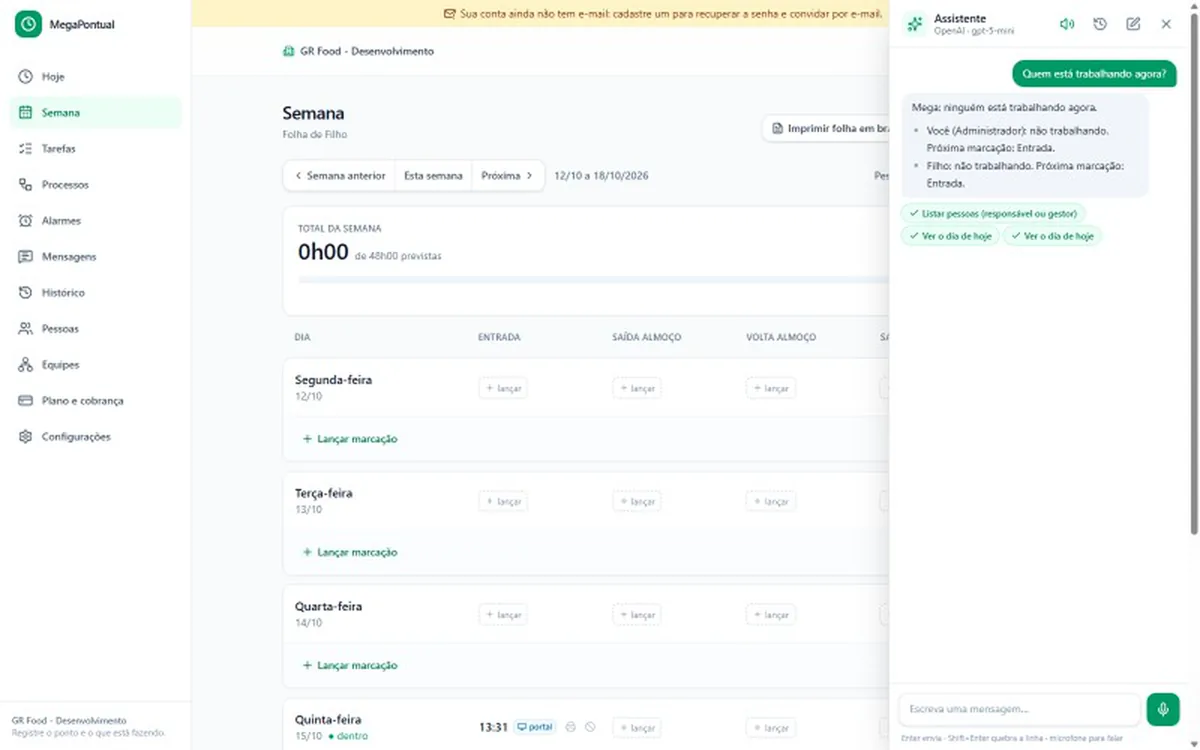Click the Assistente sparkle icon

pyautogui.click(x=913, y=24)
